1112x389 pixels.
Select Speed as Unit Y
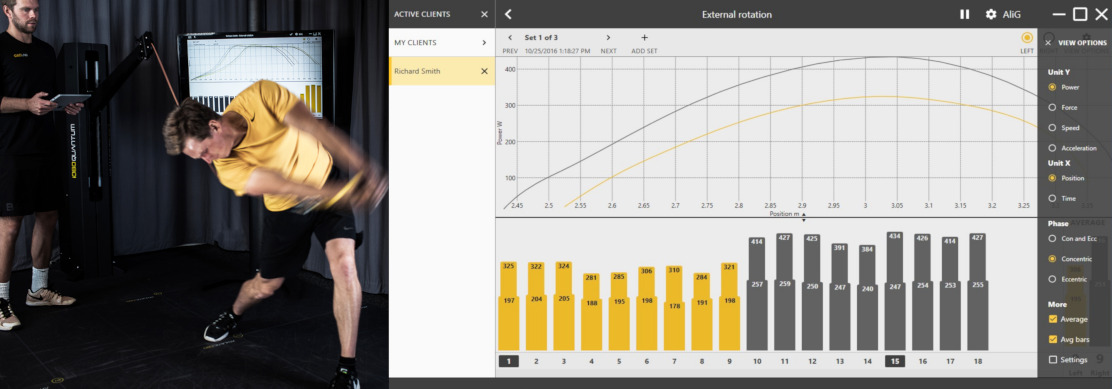pyautogui.click(x=1052, y=128)
